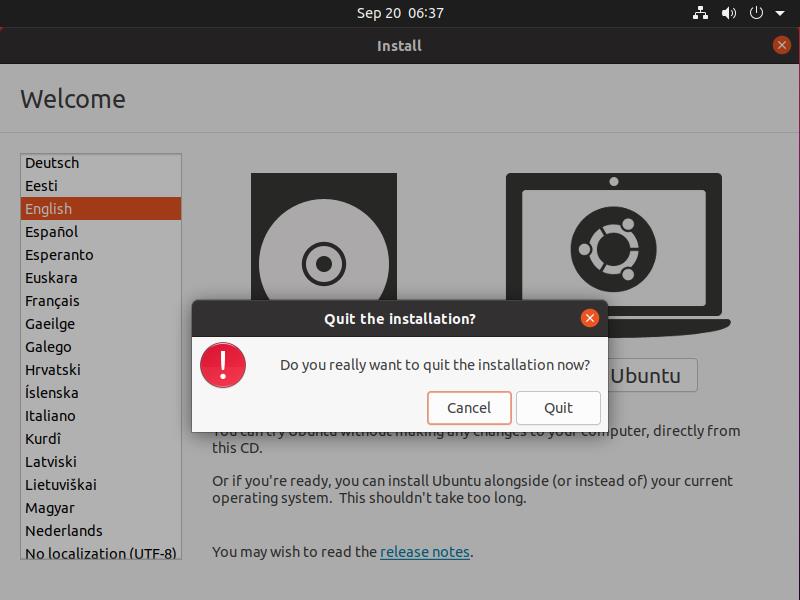Screen dimensions: 800x600
Task: Select Hrvatski in the language list
Action: (101, 369)
